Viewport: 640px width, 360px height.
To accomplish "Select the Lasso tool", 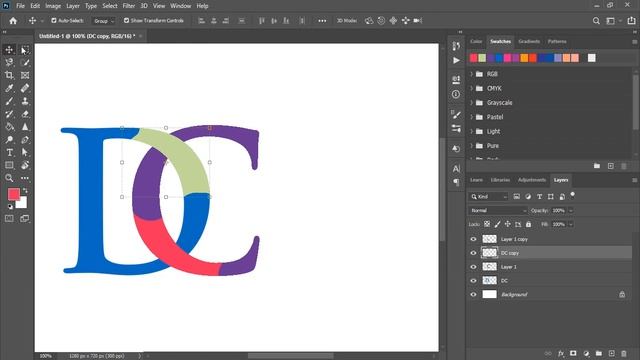I will pyautogui.click(x=9, y=62).
